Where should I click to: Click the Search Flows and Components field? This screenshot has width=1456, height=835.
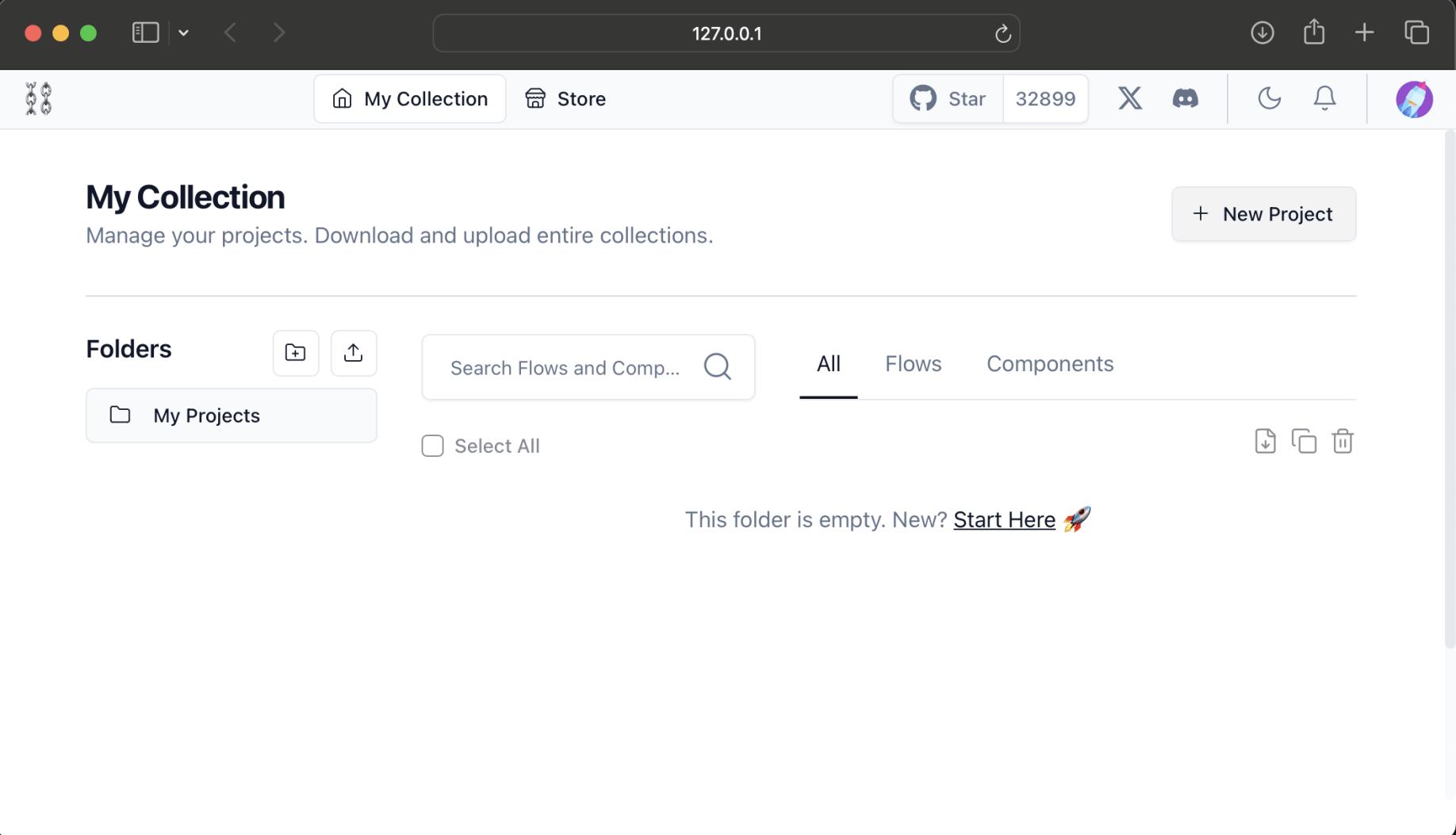click(565, 368)
